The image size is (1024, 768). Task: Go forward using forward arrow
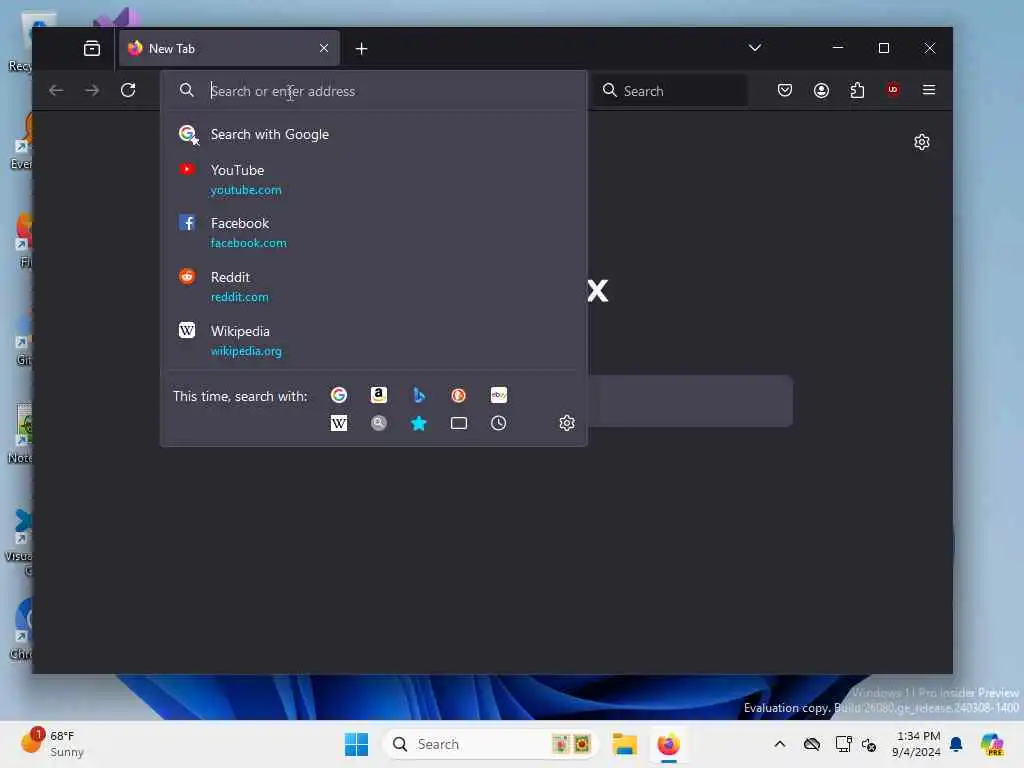point(92,90)
